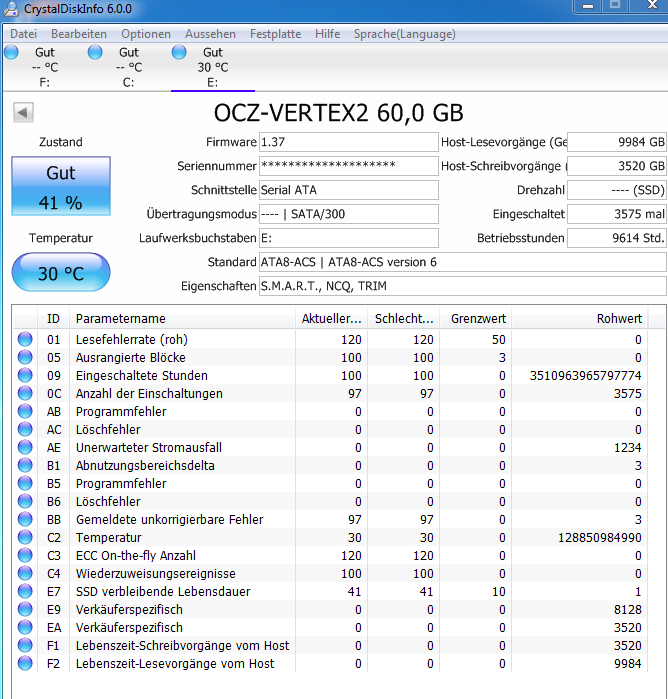Click status orb in row AC Löschfehler
The width and height of the screenshot is (668, 699).
[25, 429]
